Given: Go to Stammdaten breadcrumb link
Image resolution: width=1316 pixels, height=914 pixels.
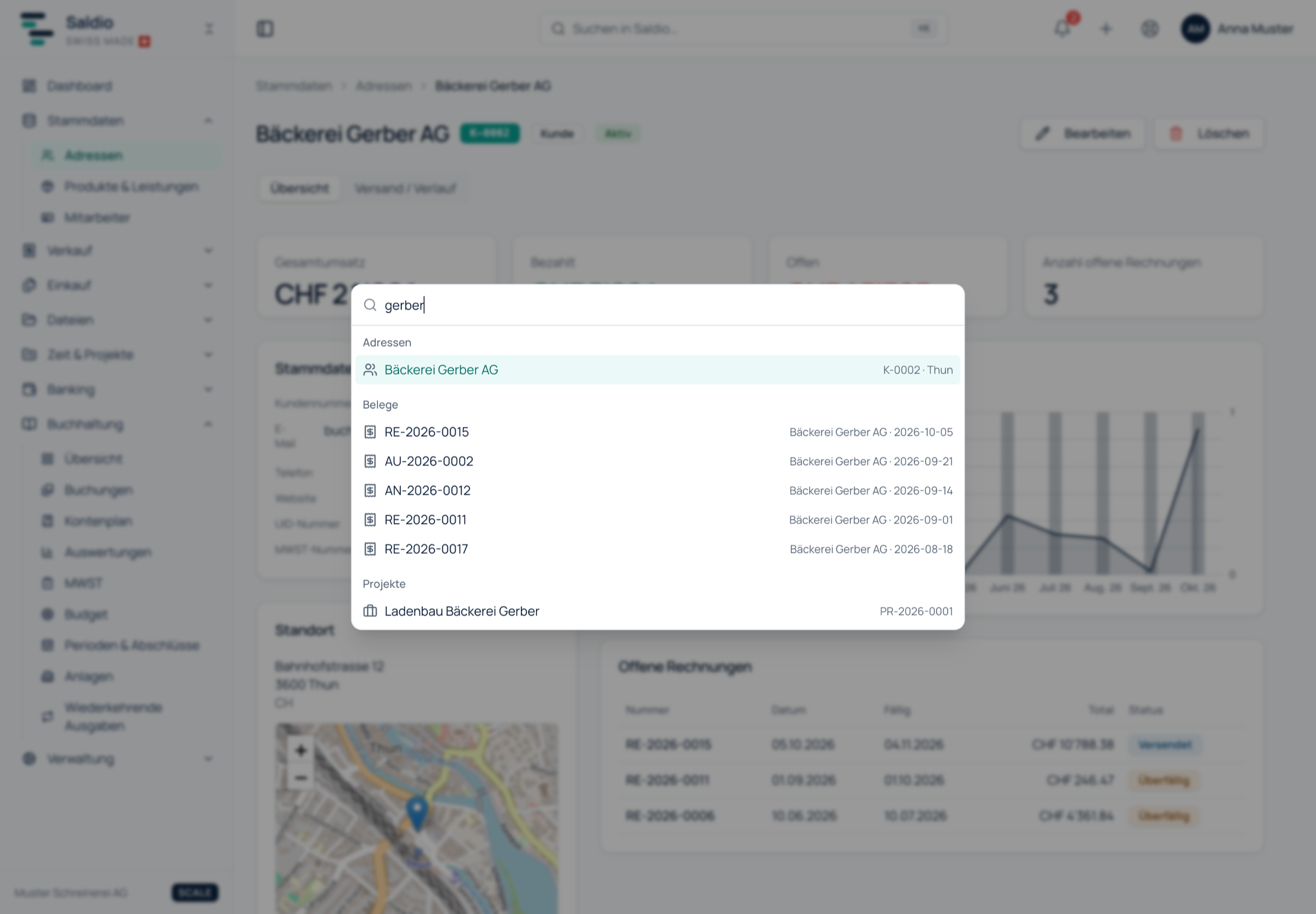Looking at the screenshot, I should [x=294, y=86].
